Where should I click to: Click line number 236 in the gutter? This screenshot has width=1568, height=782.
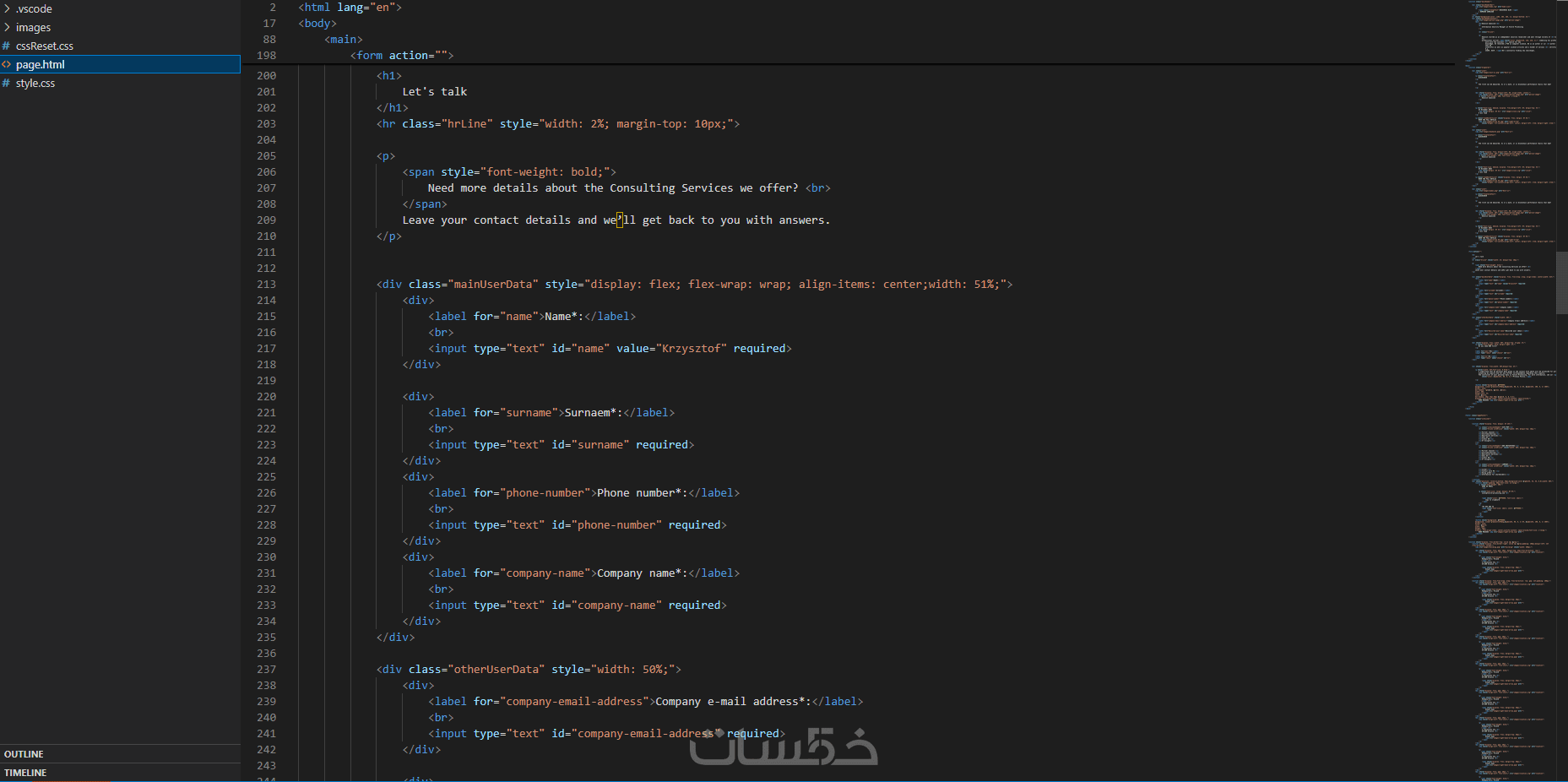pos(266,654)
